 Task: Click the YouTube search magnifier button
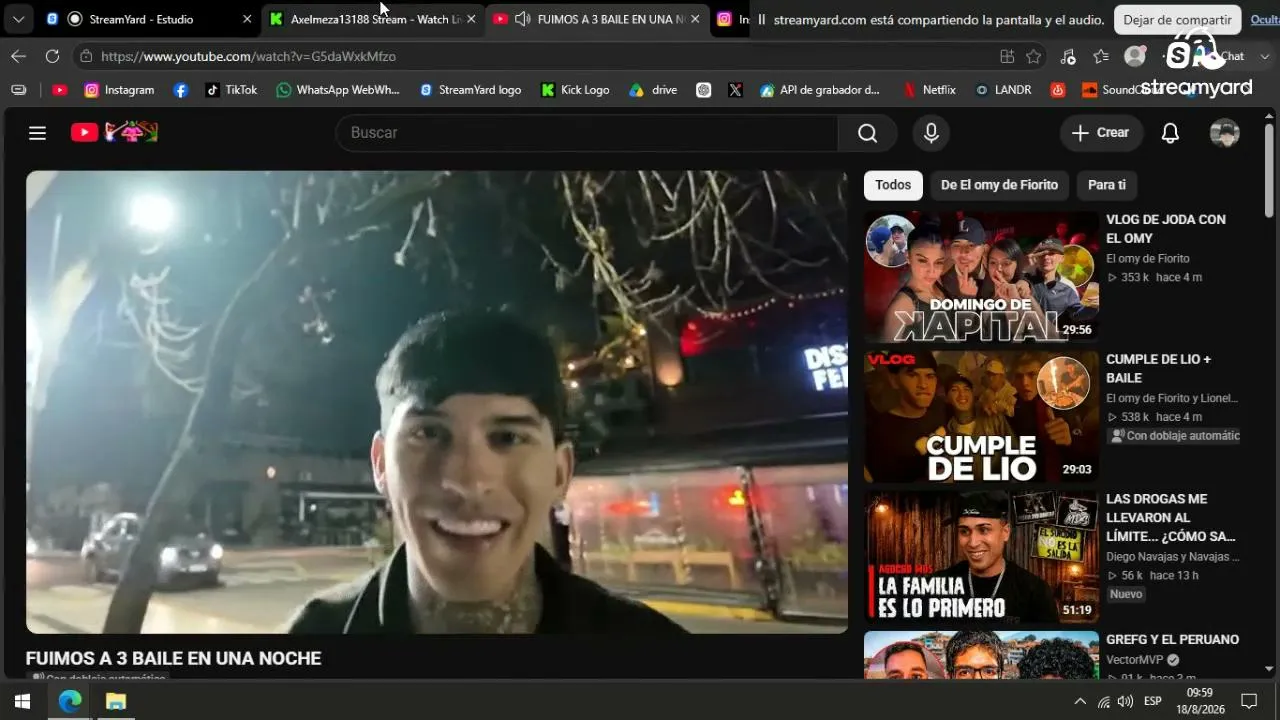click(x=867, y=133)
